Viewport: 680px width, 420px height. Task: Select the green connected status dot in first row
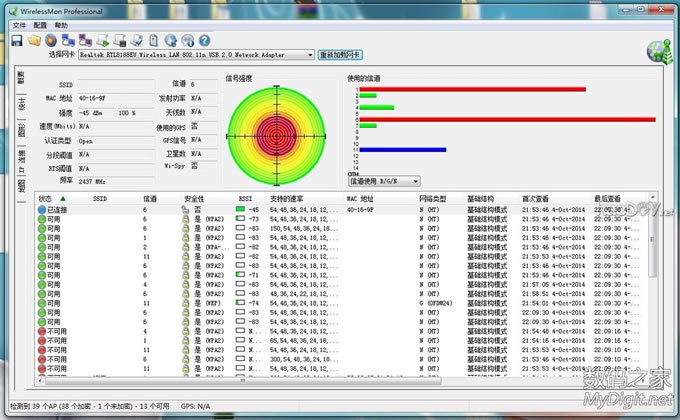click(x=43, y=210)
